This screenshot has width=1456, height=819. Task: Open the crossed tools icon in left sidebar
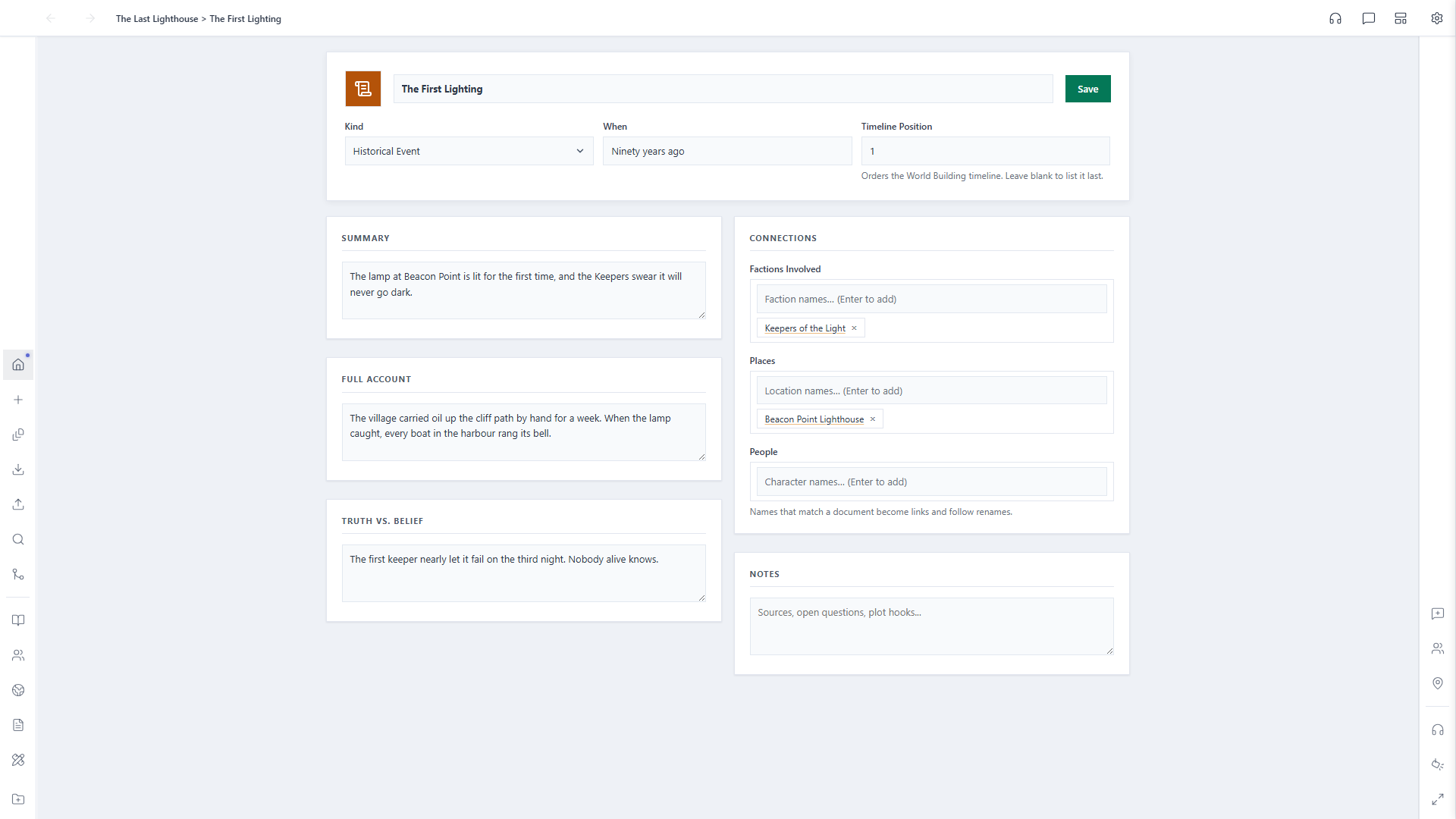click(x=18, y=760)
